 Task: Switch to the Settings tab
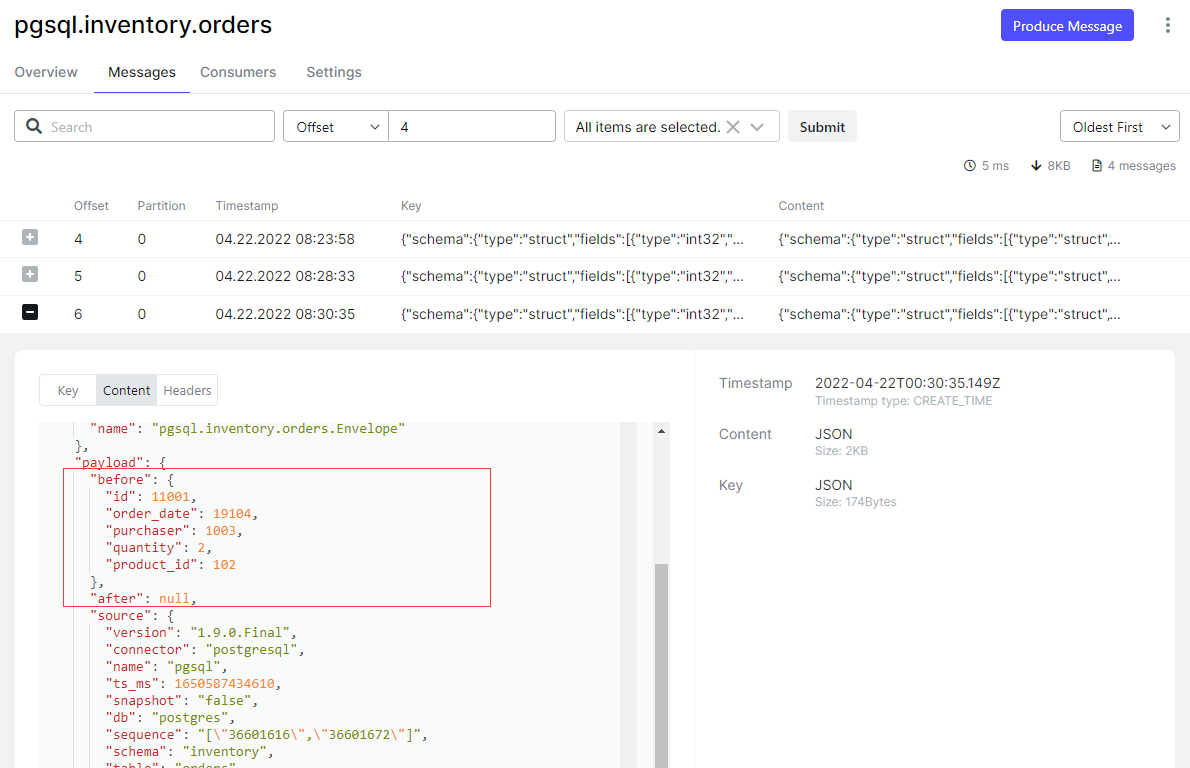pos(334,72)
